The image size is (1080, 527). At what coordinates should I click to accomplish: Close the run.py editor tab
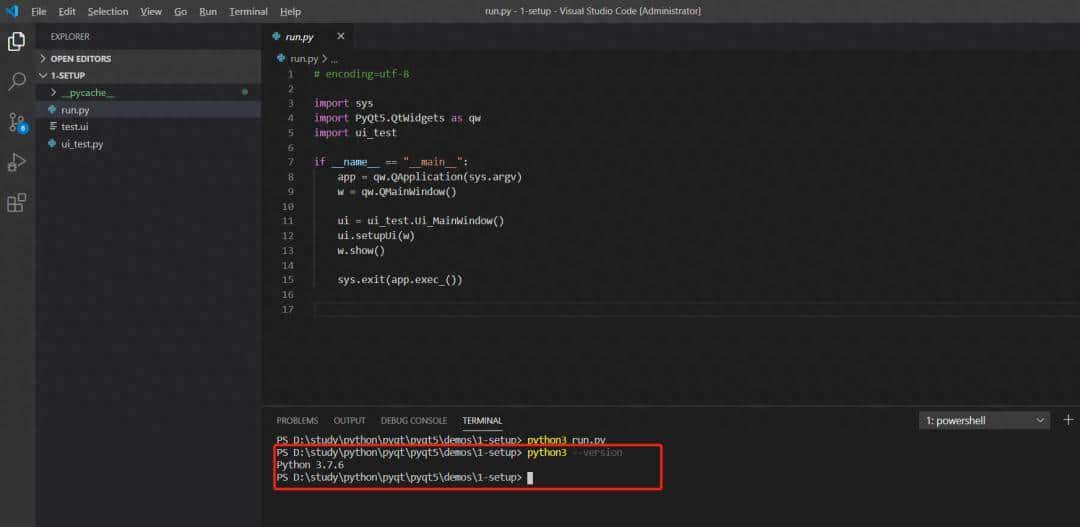coord(340,36)
